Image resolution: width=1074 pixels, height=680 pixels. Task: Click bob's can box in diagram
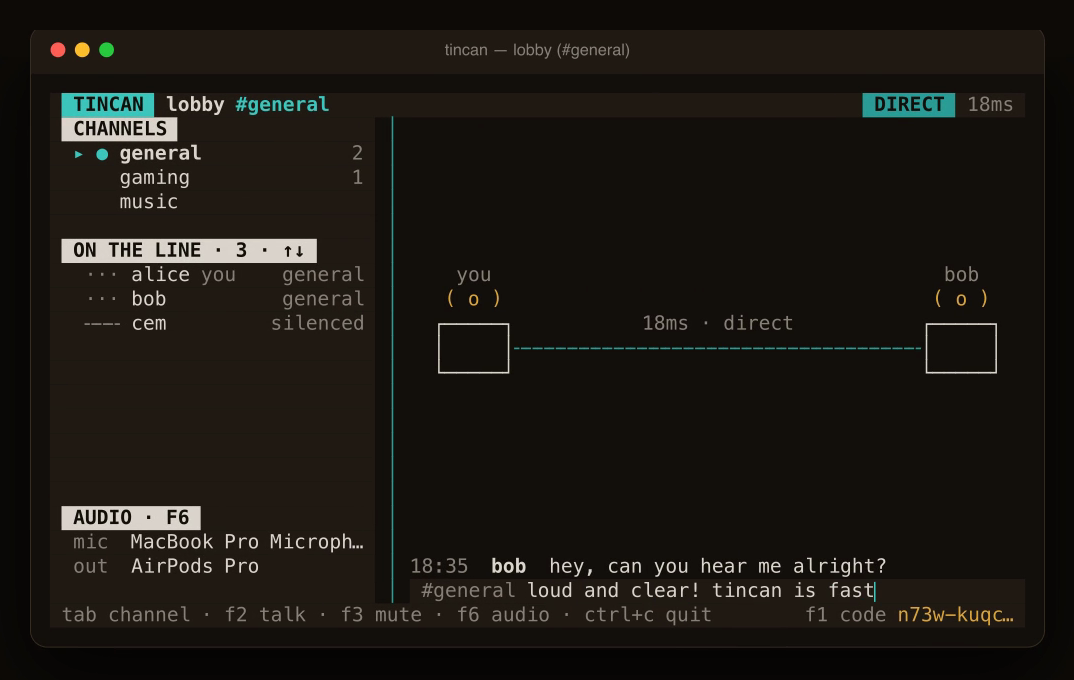[x=961, y=349]
